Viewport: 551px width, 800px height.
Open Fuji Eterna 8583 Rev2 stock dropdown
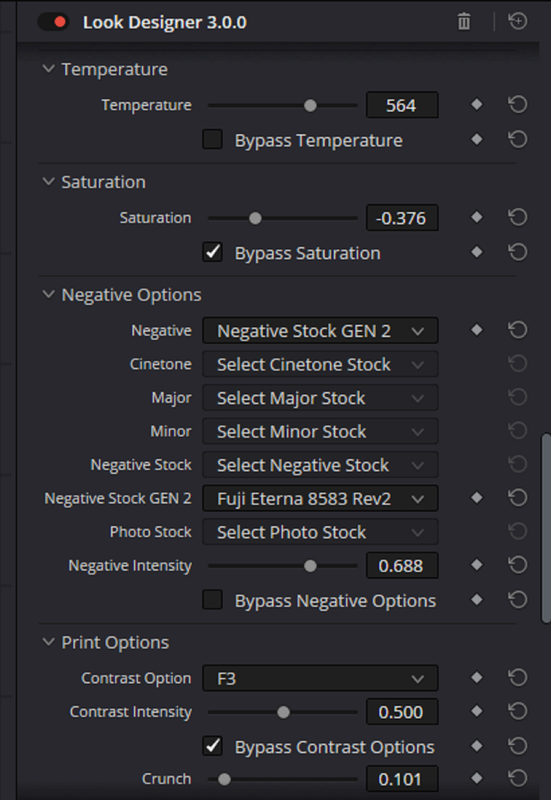pyautogui.click(x=320, y=498)
